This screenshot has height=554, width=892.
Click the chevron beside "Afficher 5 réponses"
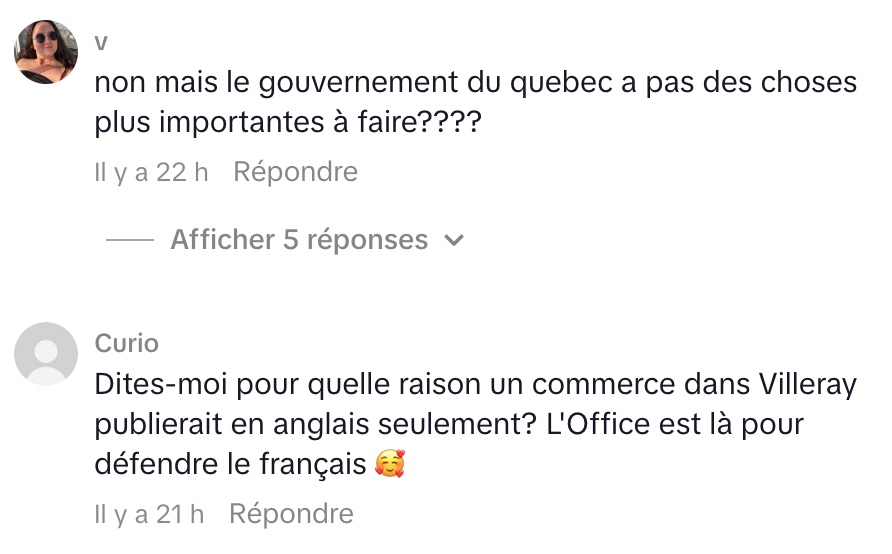point(454,241)
